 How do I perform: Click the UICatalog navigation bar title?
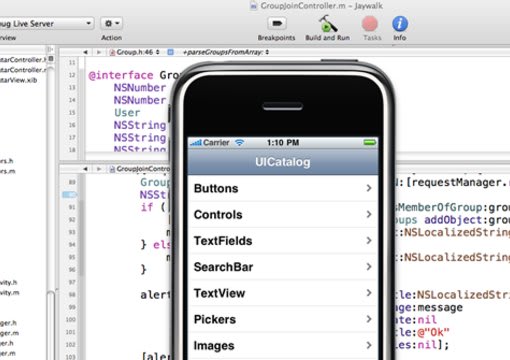283,162
